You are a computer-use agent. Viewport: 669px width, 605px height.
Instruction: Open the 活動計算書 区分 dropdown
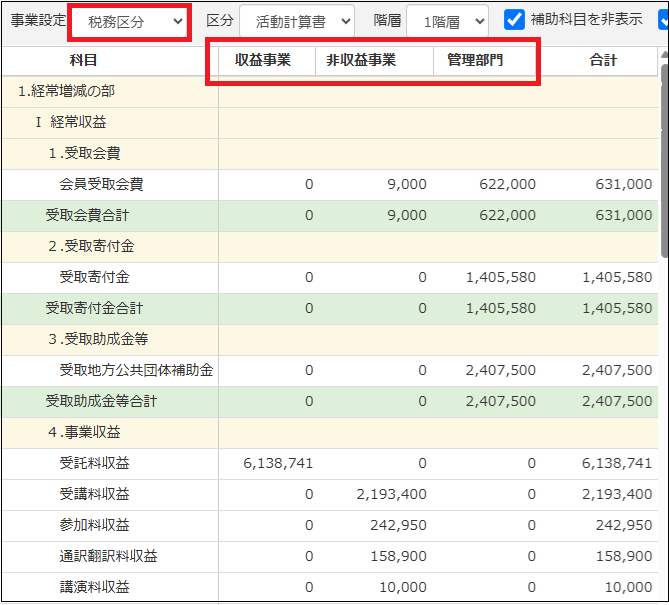[x=297, y=21]
